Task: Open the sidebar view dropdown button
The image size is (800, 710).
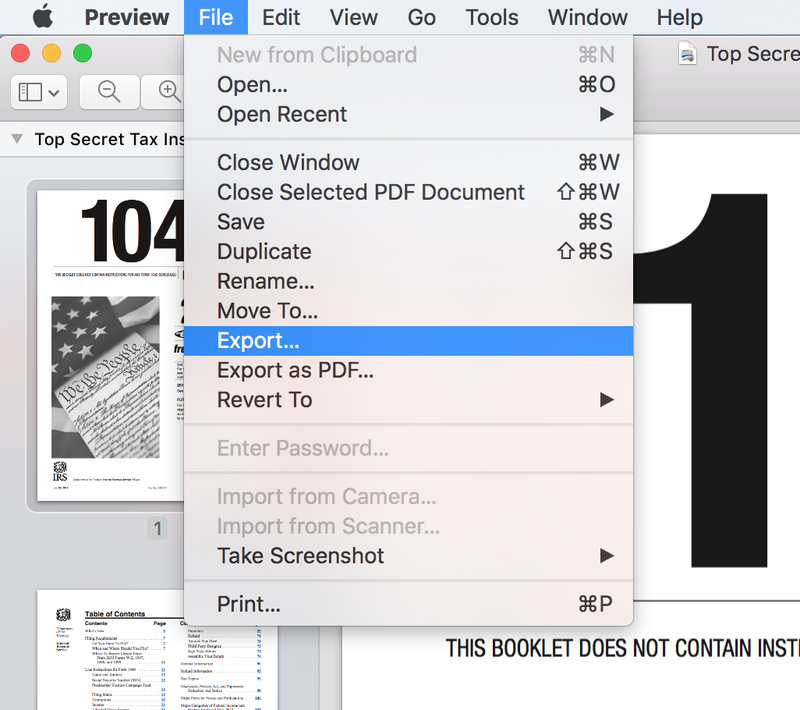Action: [x=39, y=92]
